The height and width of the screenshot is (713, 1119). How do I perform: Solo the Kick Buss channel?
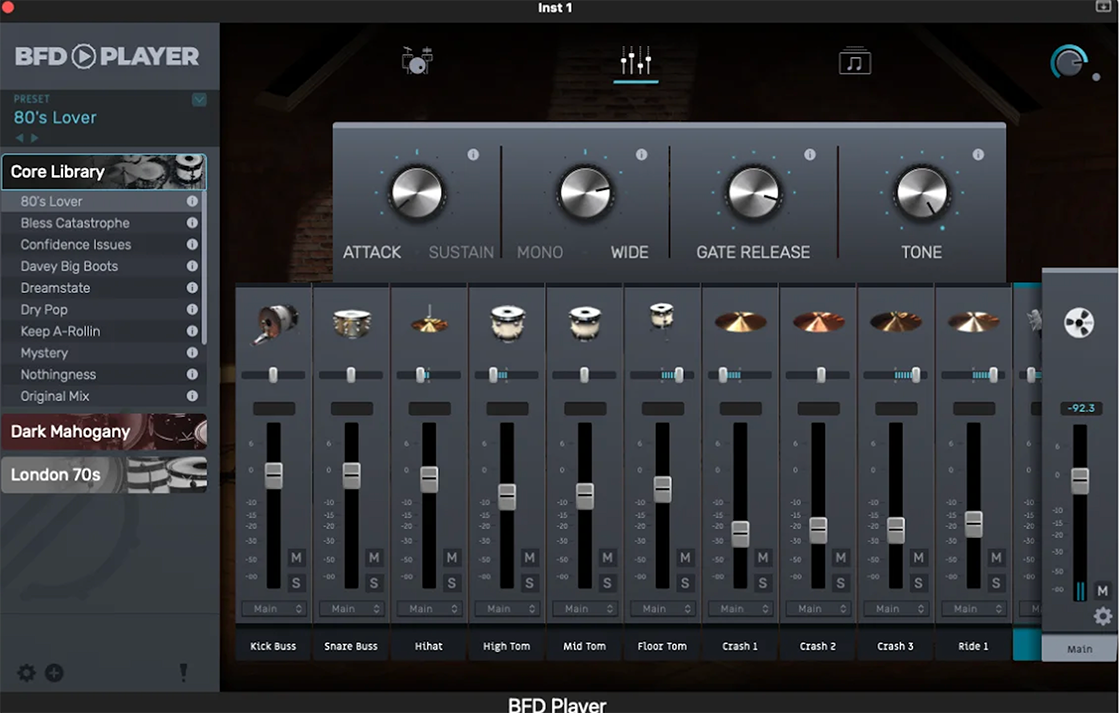coord(296,583)
